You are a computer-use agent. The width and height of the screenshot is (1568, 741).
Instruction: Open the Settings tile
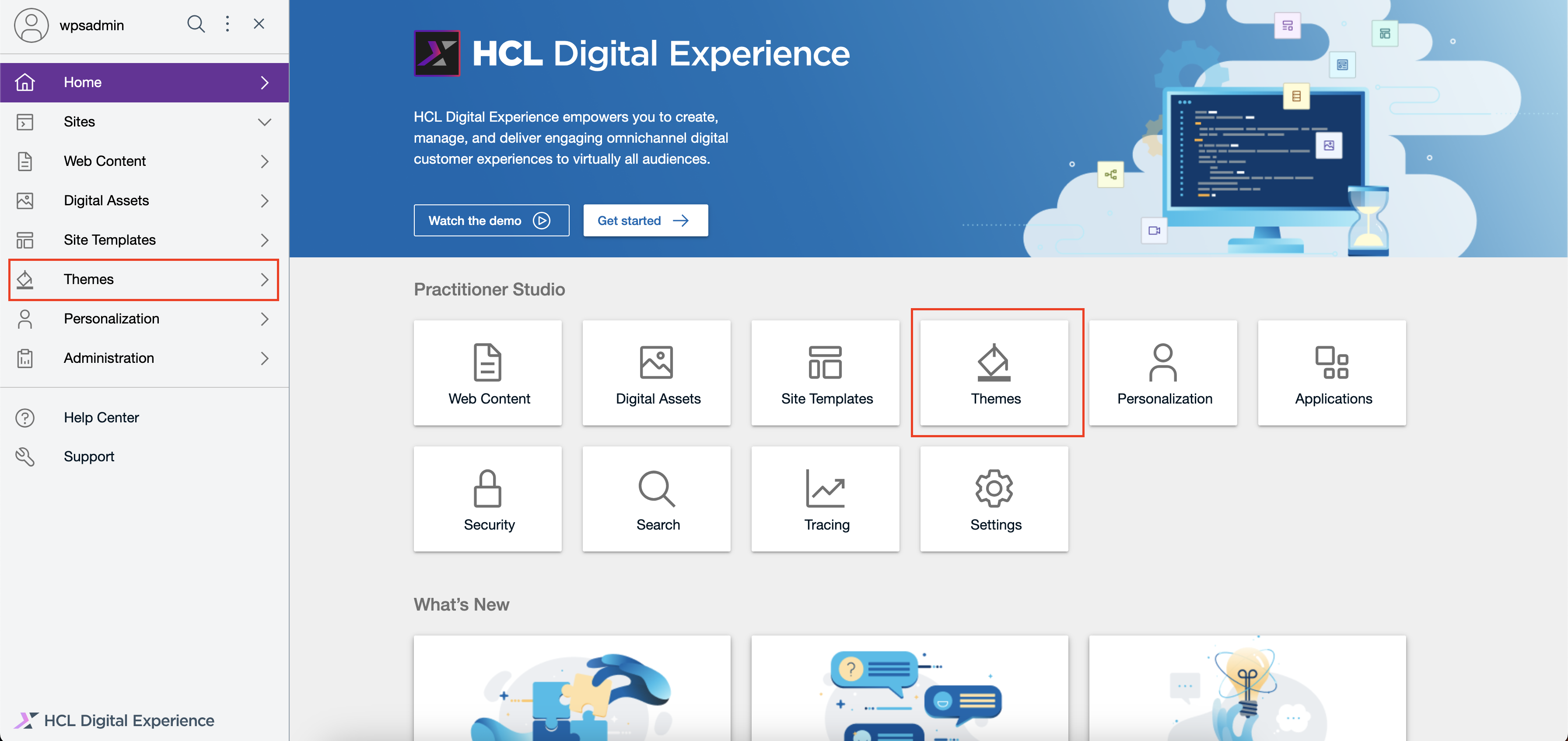pyautogui.click(x=994, y=499)
